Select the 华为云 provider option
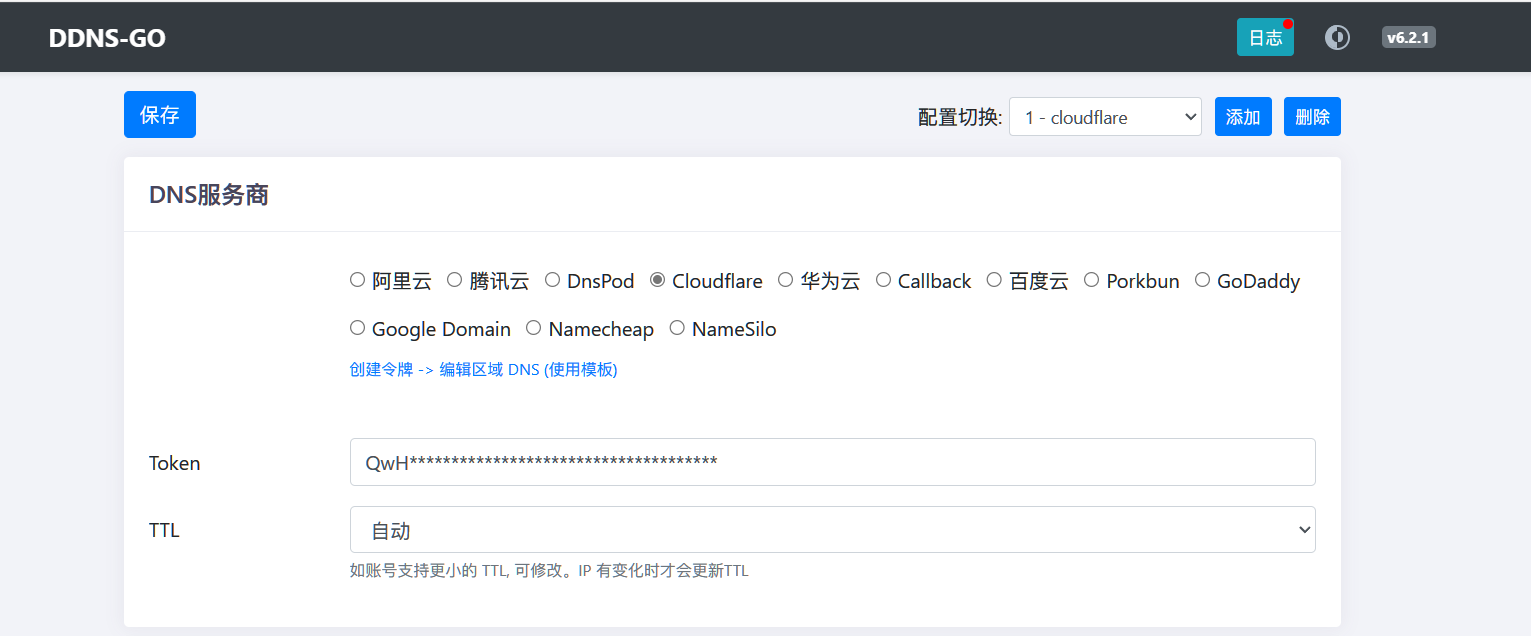1531x636 pixels. pos(786,280)
